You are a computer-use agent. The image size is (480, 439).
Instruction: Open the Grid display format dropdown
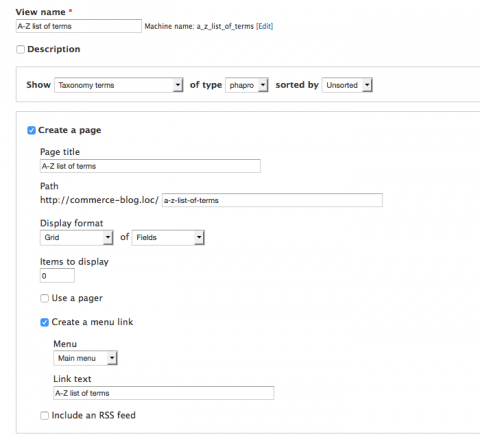coord(77,238)
